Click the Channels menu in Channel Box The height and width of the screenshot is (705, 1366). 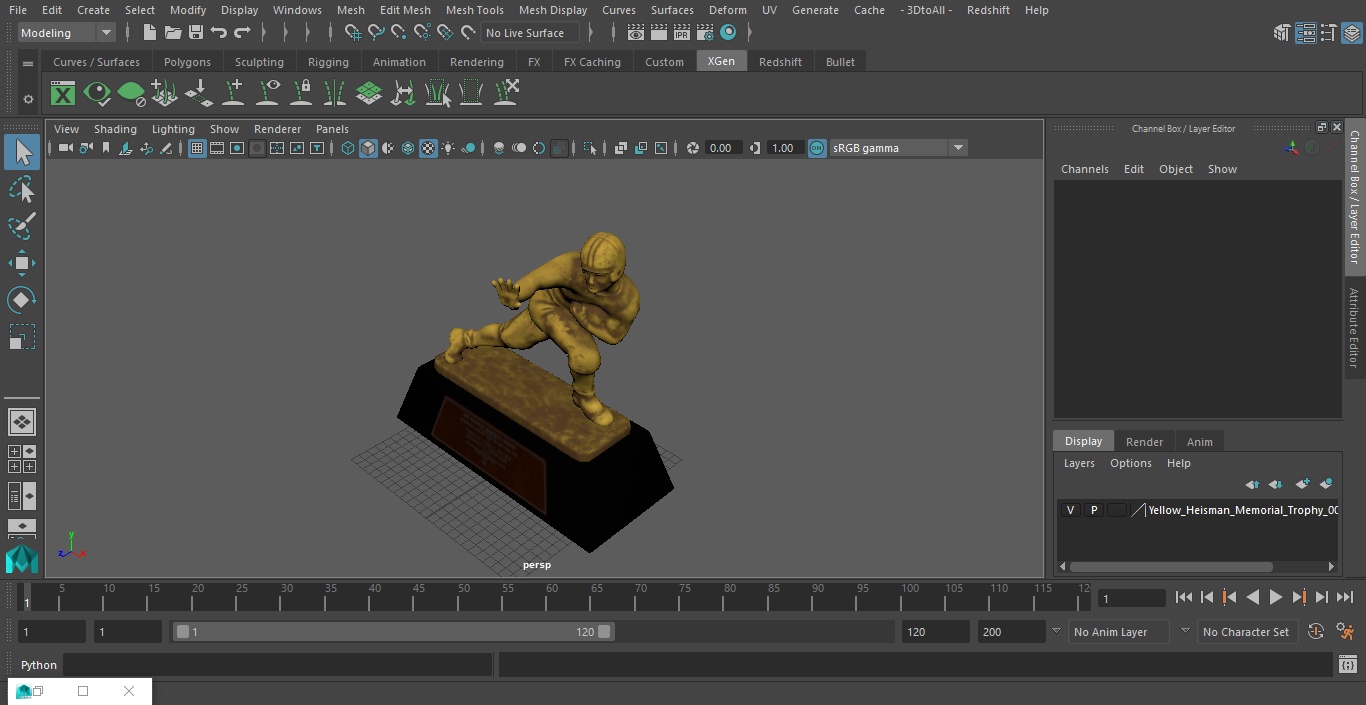tap(1085, 169)
